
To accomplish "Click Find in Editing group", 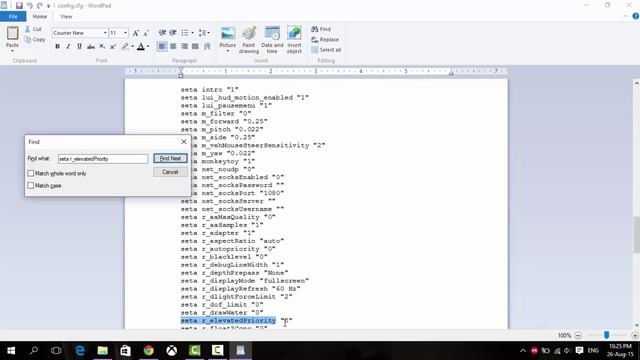I will 321,29.
